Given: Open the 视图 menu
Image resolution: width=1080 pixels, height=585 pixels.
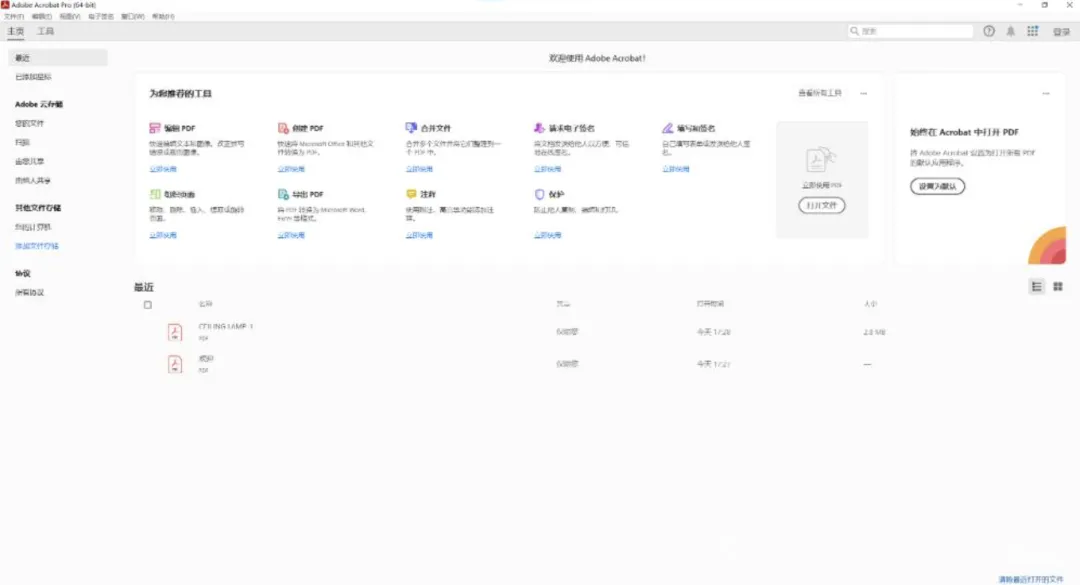Looking at the screenshot, I should tap(70, 17).
